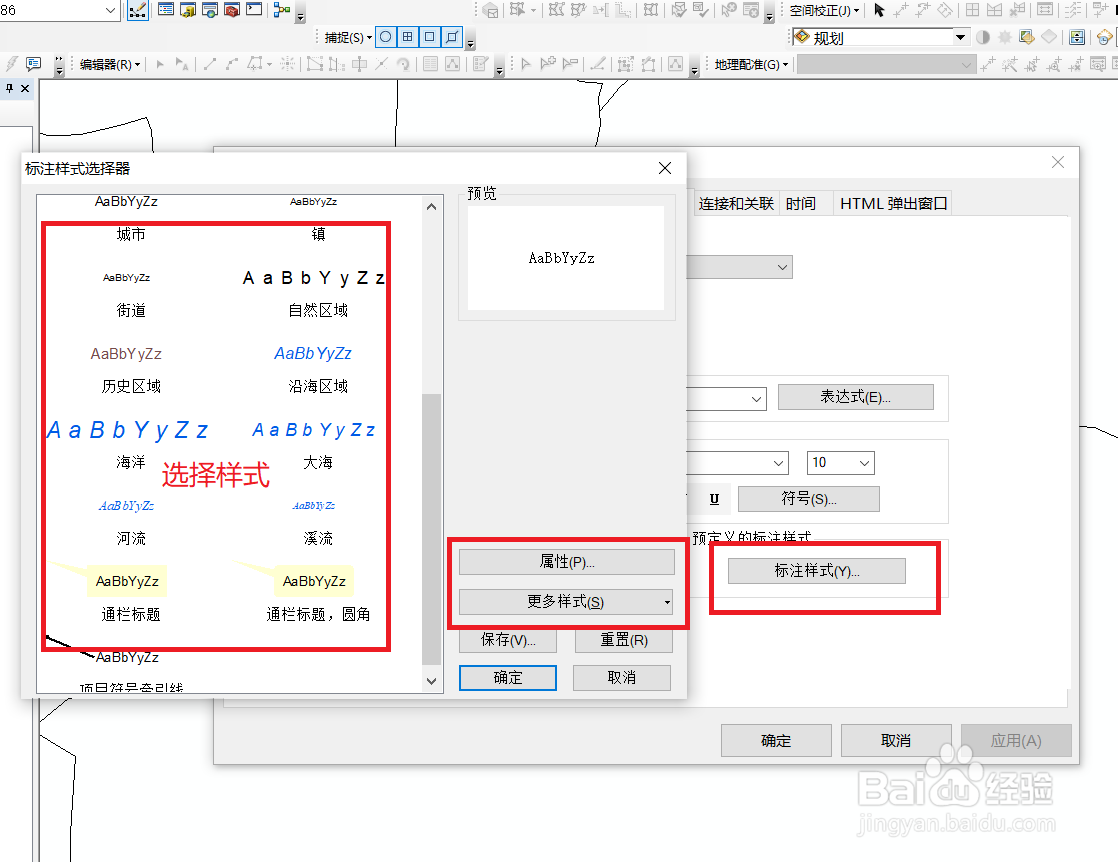Open the Python window
Screen dimensions: 1118x862
pyautogui.click(x=253, y=11)
